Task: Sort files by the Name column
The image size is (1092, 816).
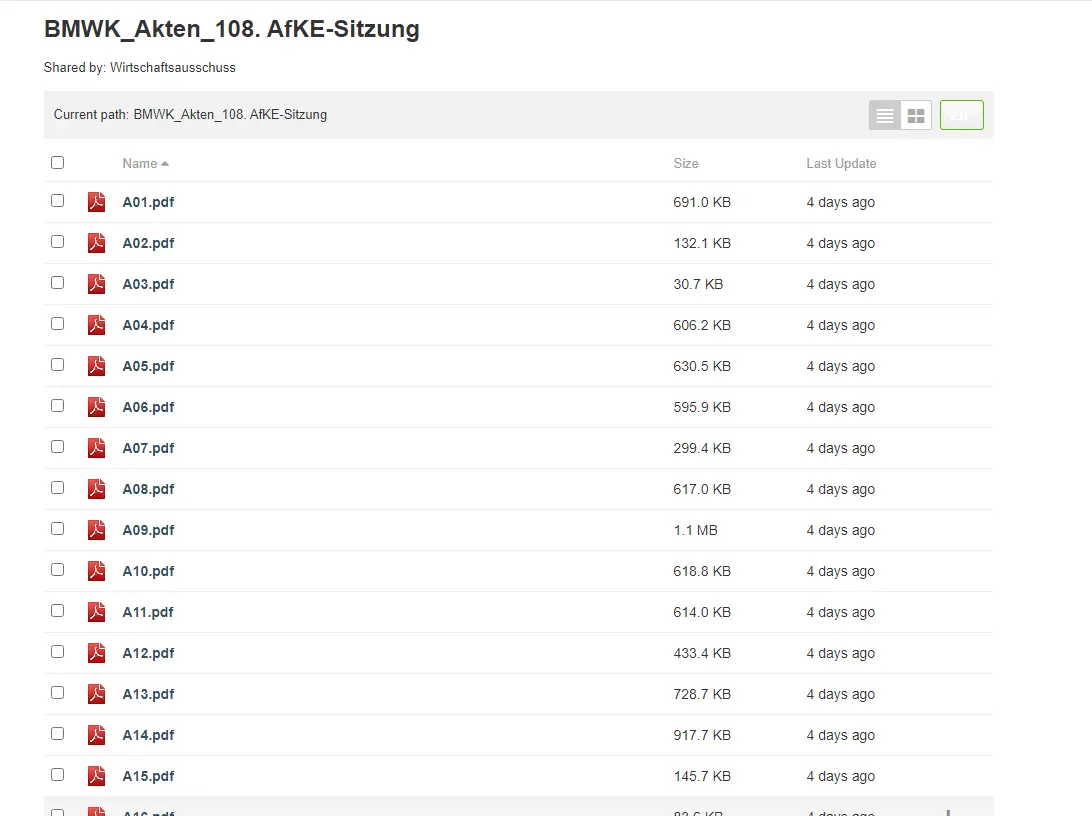Action: point(140,163)
